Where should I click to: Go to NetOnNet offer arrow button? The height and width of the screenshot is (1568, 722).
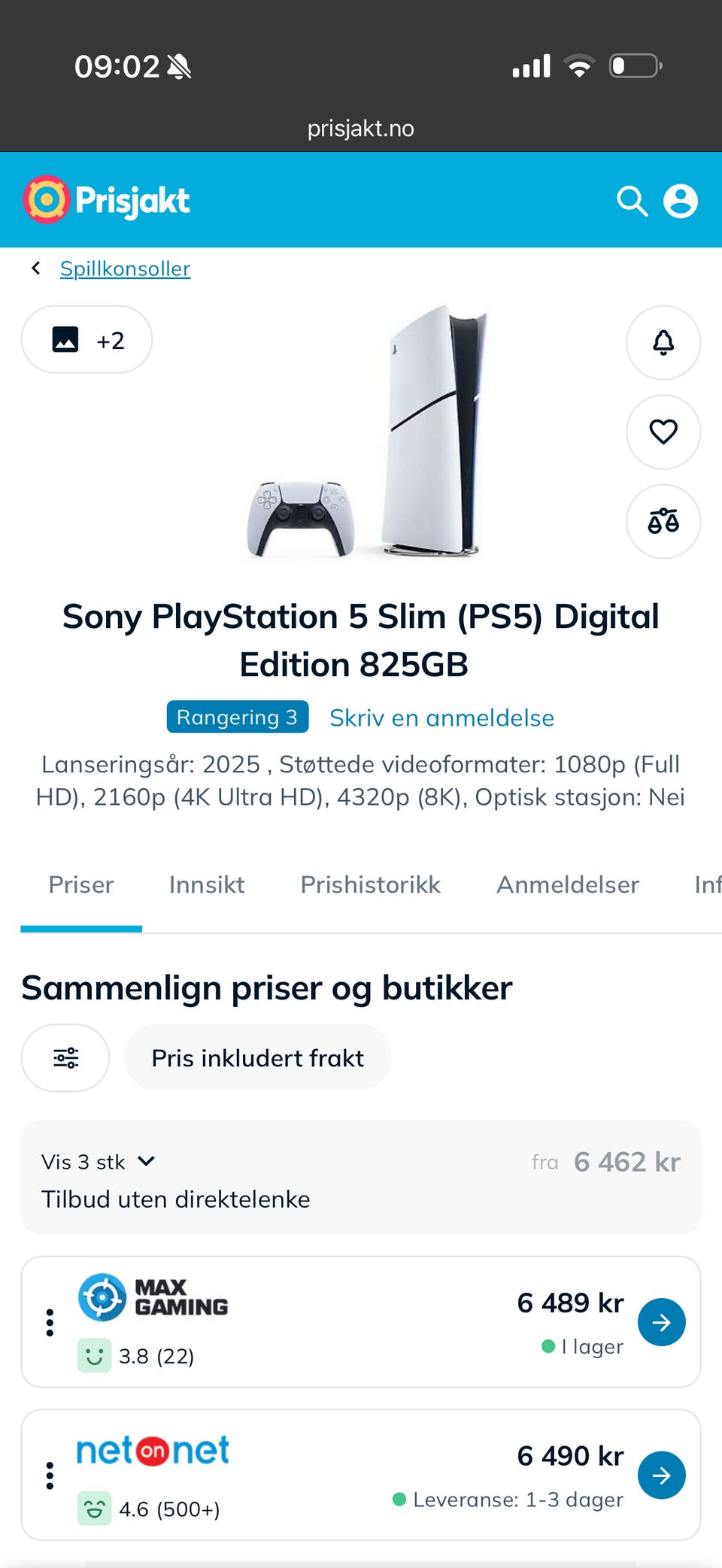click(662, 1475)
